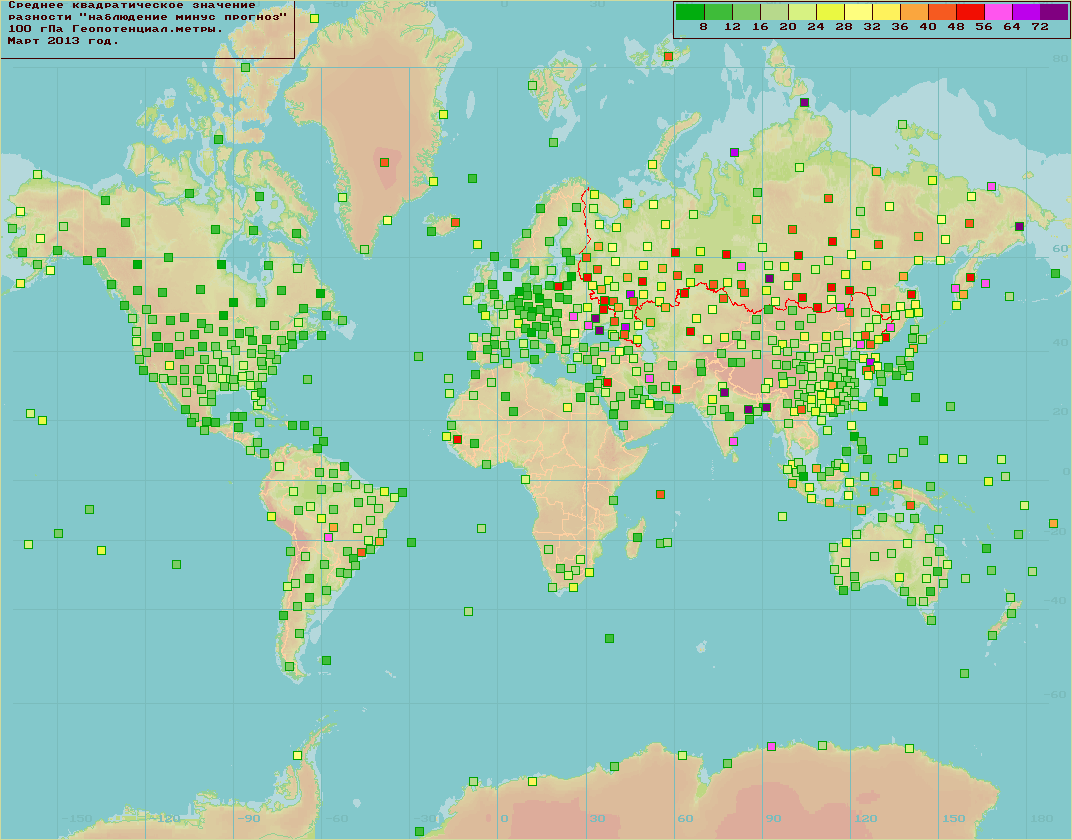Screen dimensions: 1072x840
Task: Select the legend swatch between 8 and 12
Action: 718,12
